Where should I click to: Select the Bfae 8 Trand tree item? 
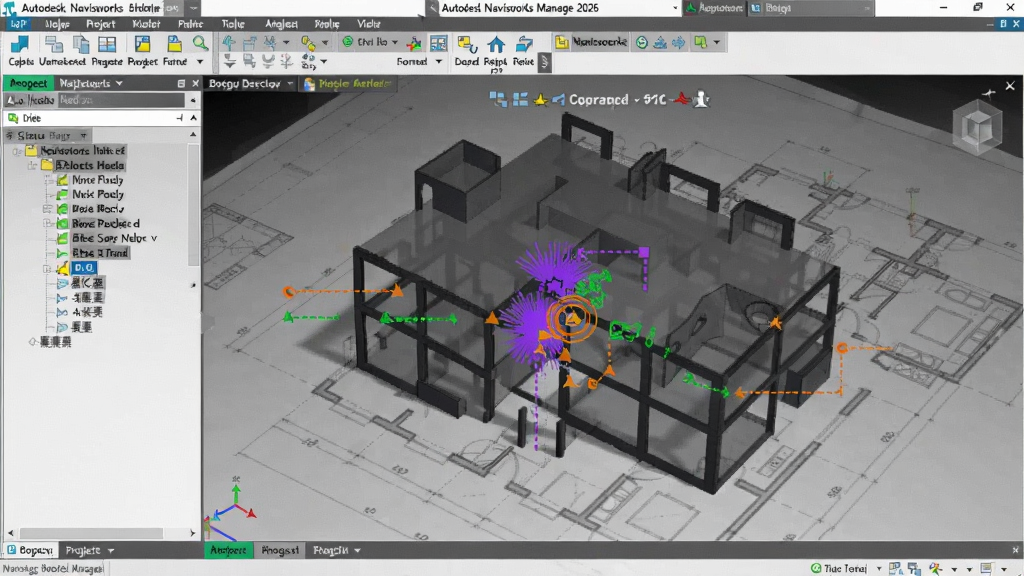tap(100, 253)
